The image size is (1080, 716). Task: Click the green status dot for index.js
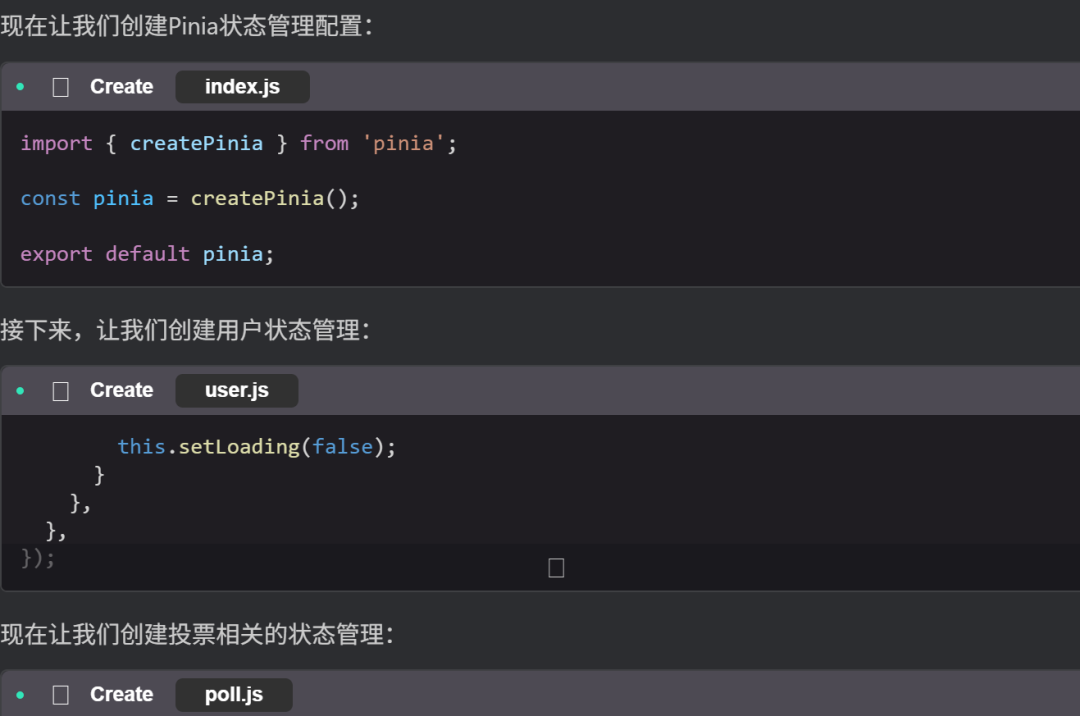tap(20, 87)
